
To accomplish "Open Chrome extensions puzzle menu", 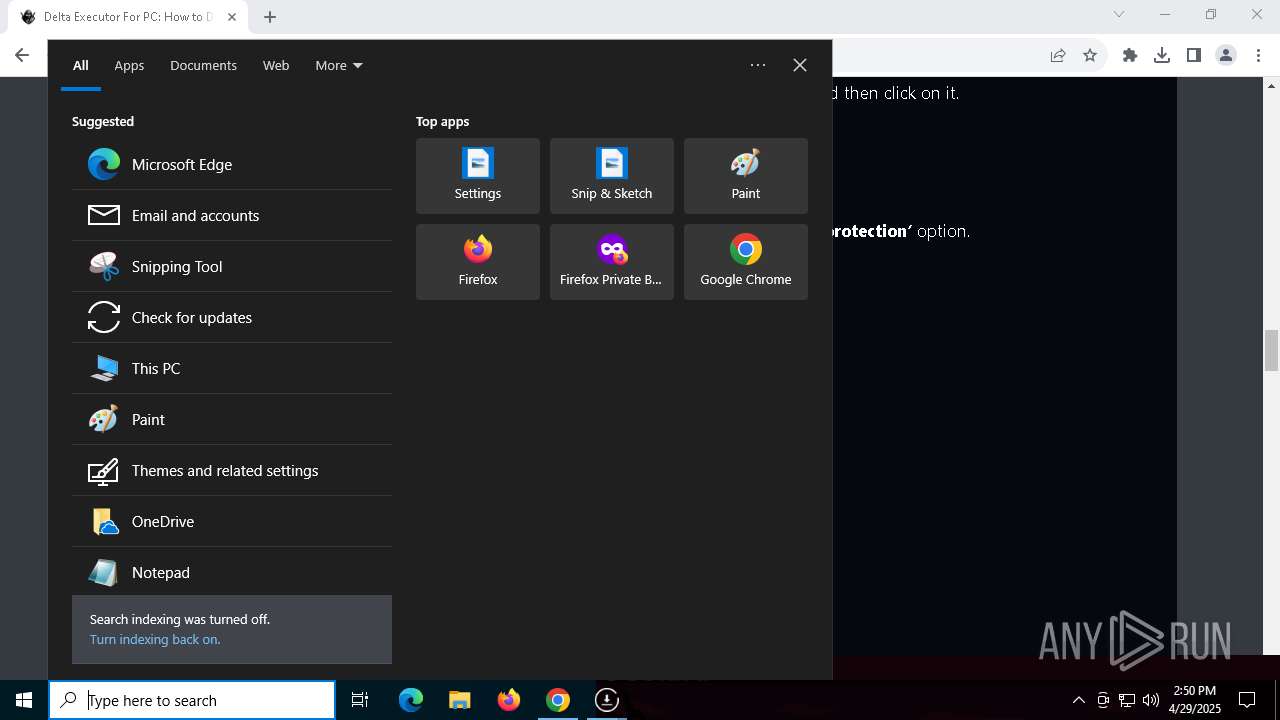I will pyautogui.click(x=1130, y=55).
